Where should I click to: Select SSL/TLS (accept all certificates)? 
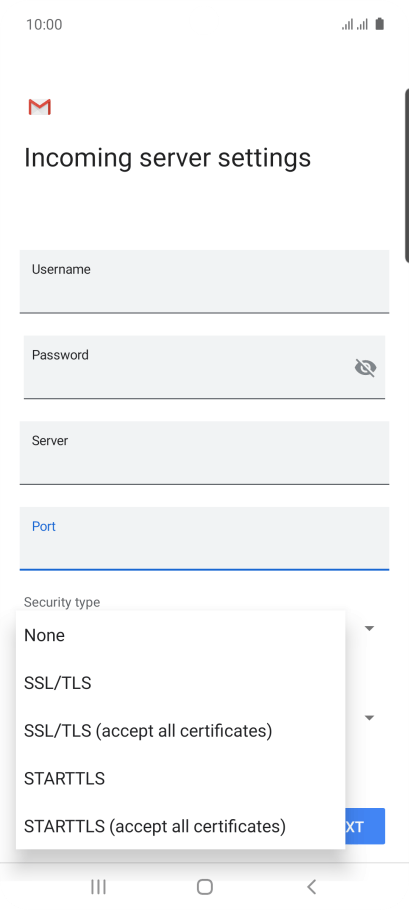[x=180, y=730]
